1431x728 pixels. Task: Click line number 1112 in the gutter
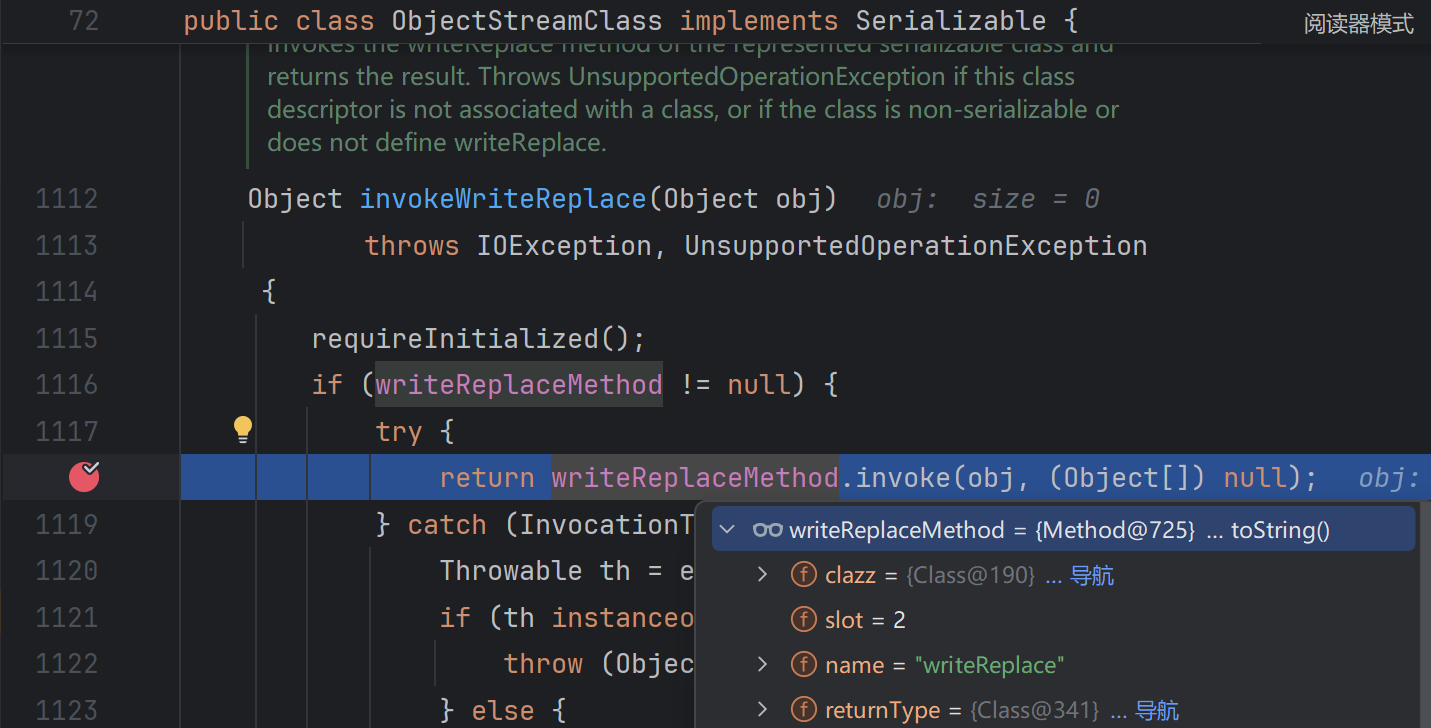pos(67,199)
